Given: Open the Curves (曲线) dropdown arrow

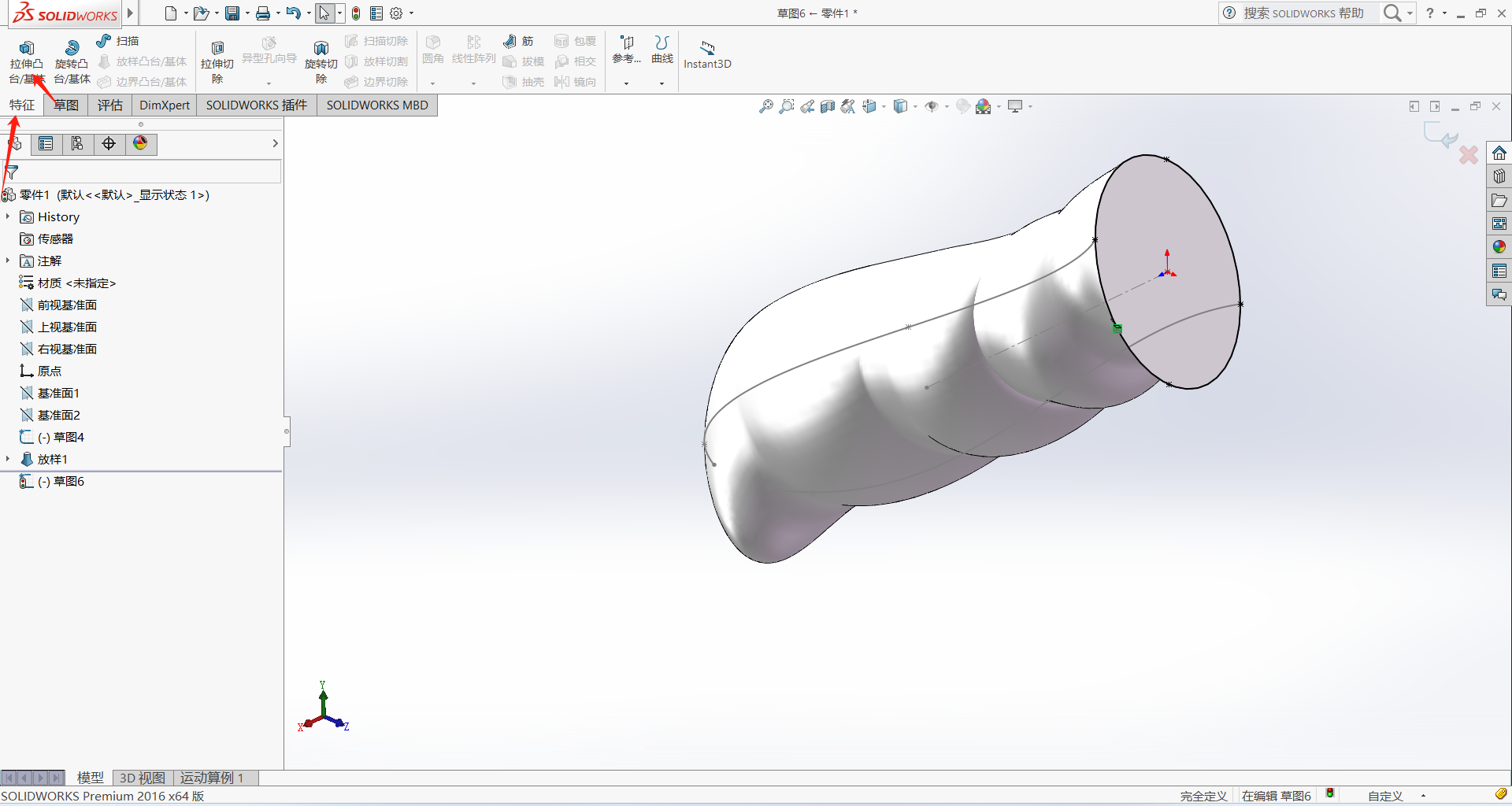Looking at the screenshot, I should click(661, 83).
